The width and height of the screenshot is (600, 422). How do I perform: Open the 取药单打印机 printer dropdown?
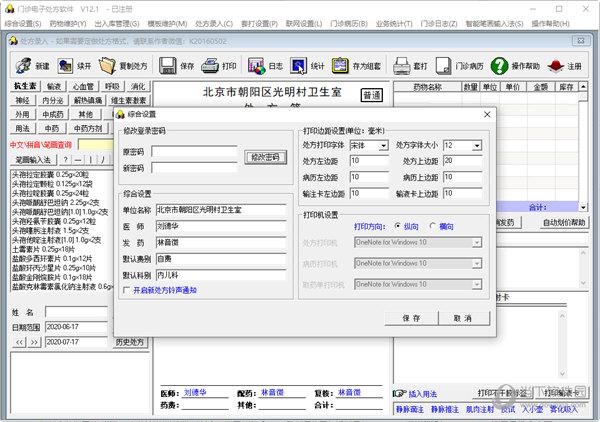coord(476,285)
